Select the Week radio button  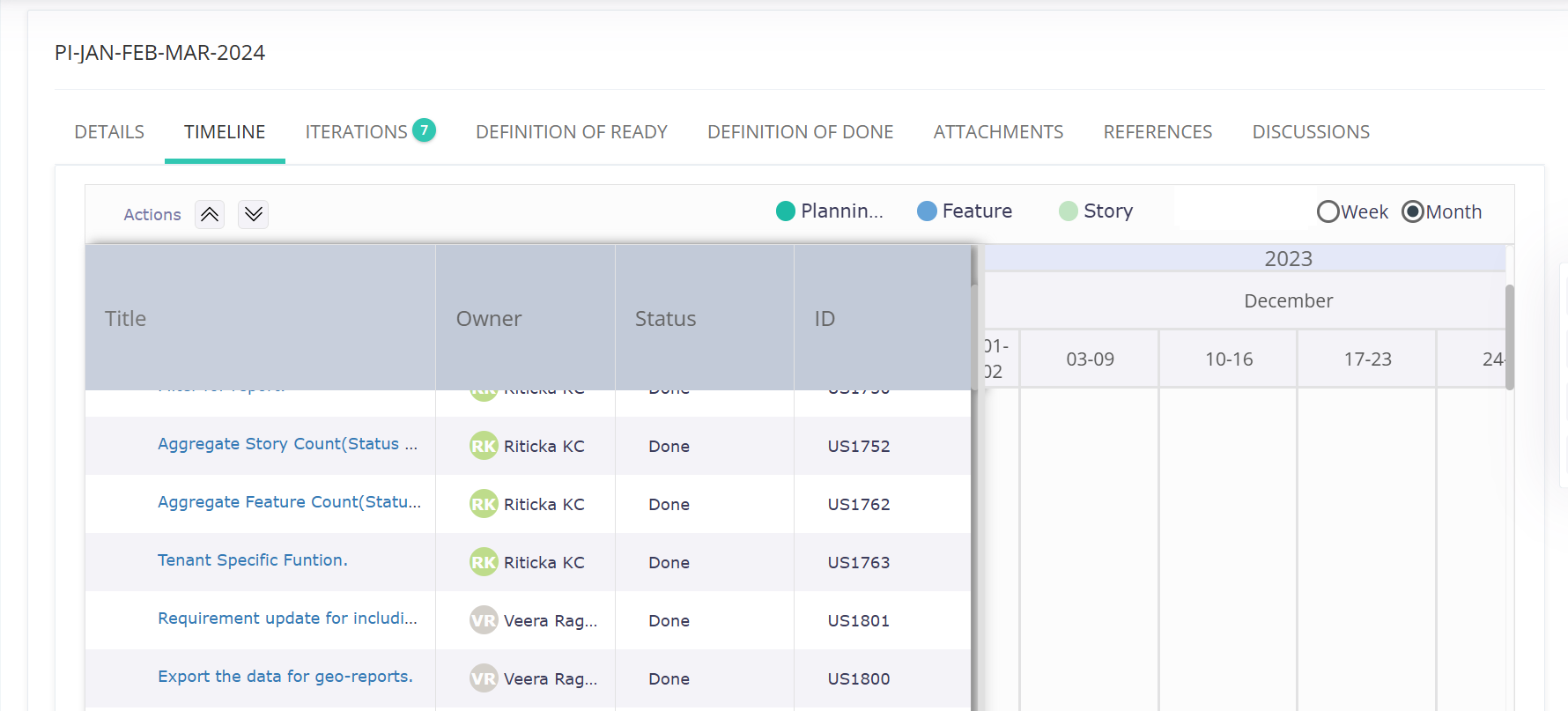point(1328,212)
